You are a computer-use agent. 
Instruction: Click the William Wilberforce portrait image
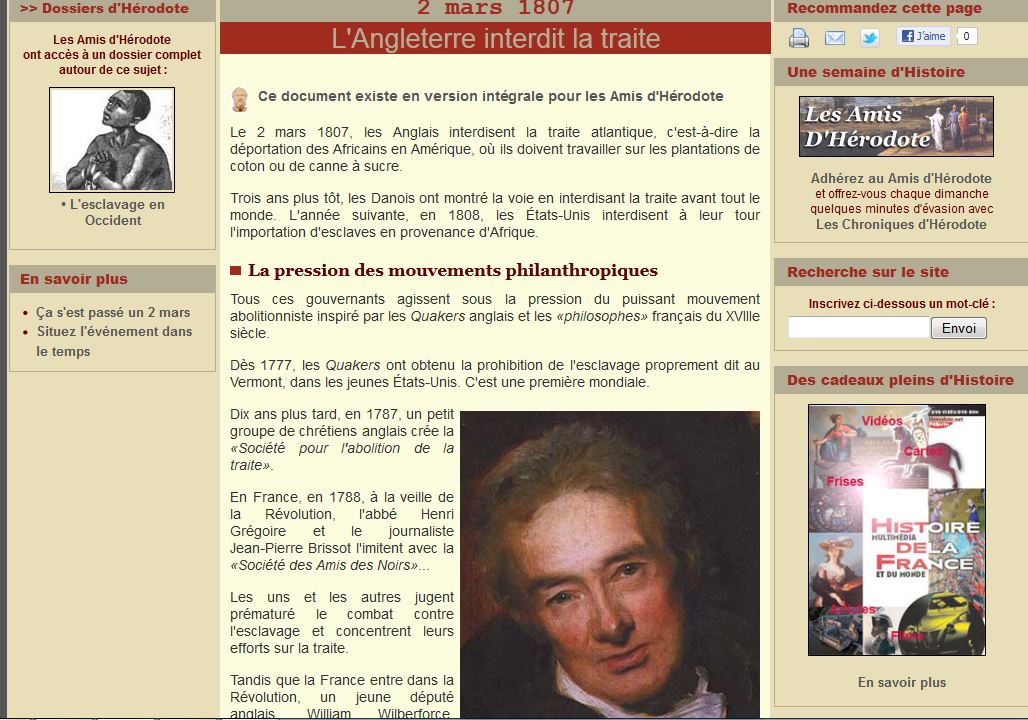pos(610,565)
